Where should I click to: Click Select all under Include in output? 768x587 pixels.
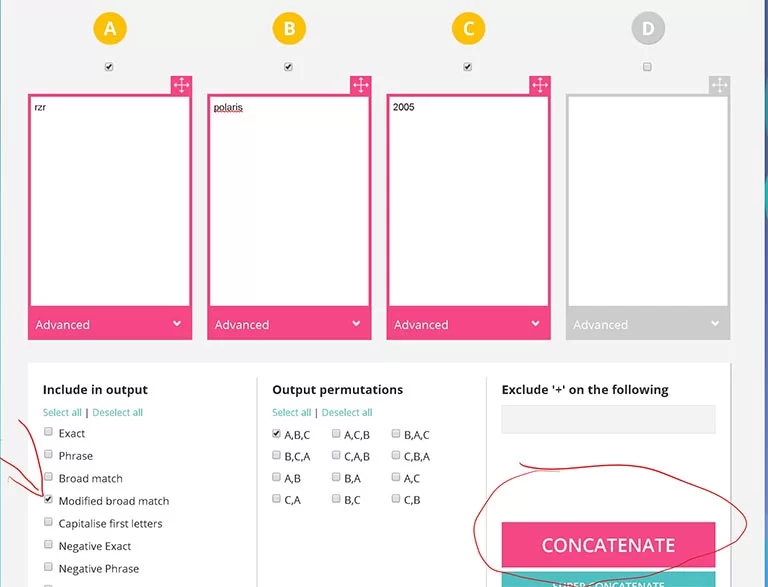tap(62, 412)
